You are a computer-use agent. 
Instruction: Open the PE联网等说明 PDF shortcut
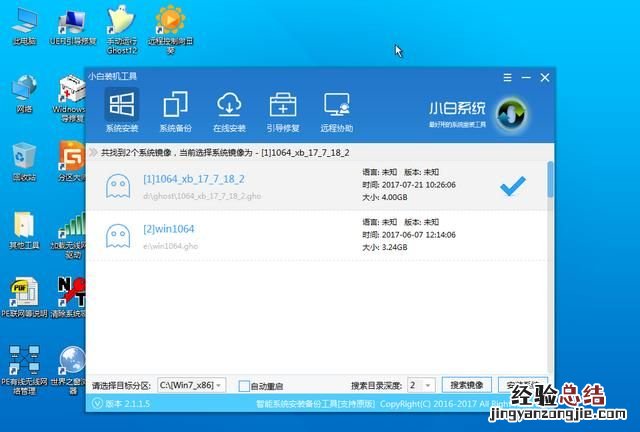pyautogui.click(x=24, y=297)
